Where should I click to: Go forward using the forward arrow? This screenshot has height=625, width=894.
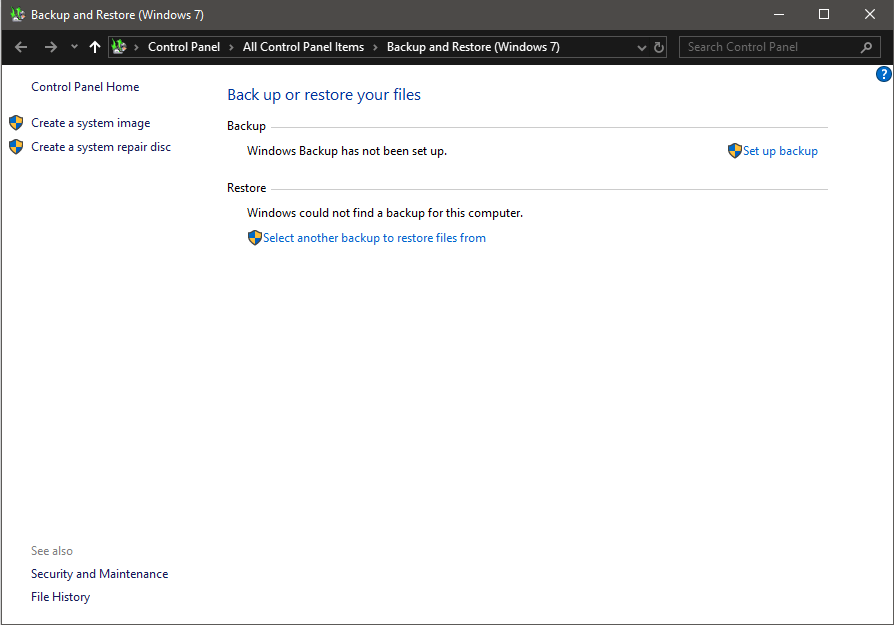[51, 47]
